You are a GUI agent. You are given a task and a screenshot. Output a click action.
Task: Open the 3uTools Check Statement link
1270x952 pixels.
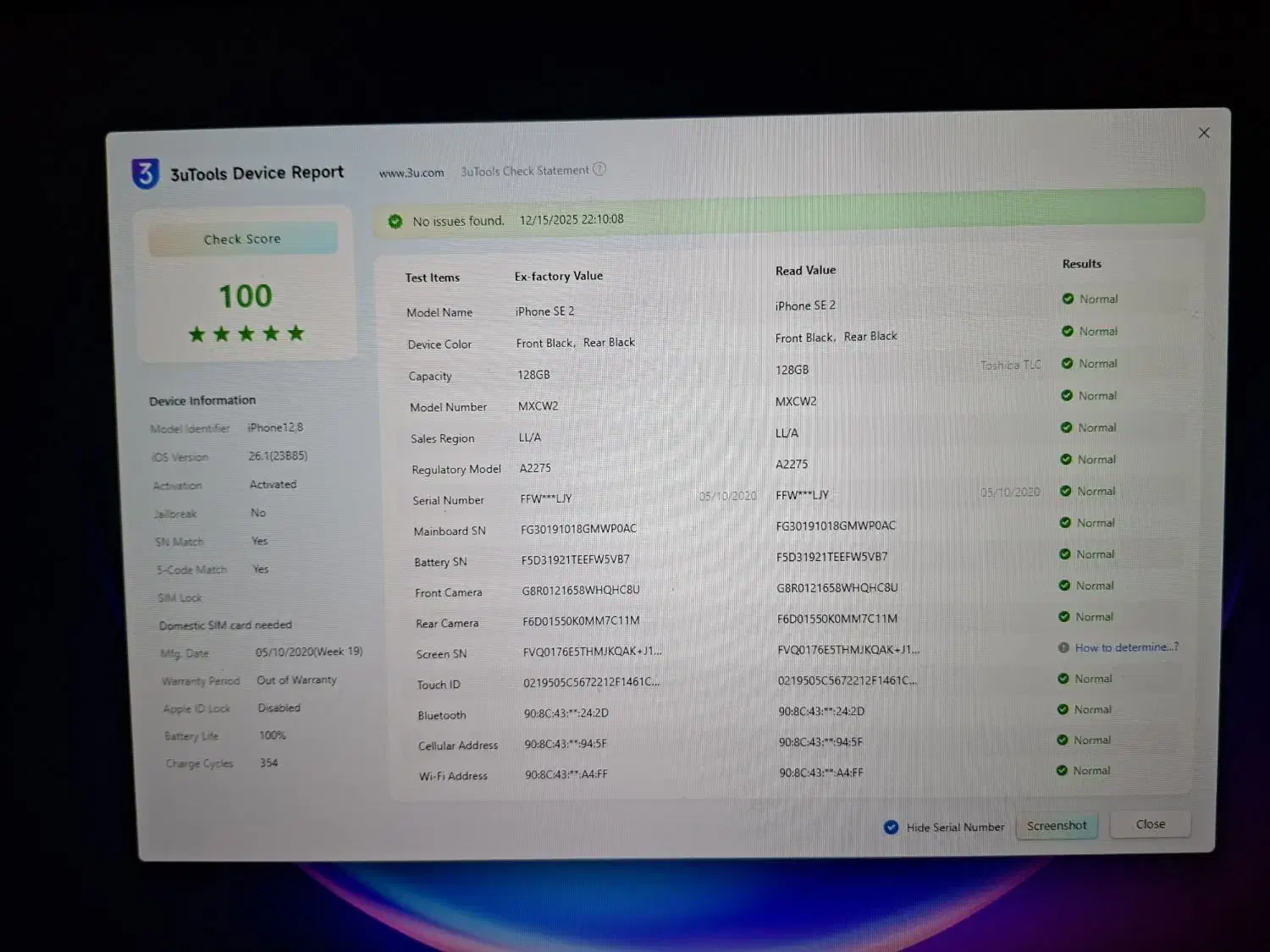click(x=524, y=171)
